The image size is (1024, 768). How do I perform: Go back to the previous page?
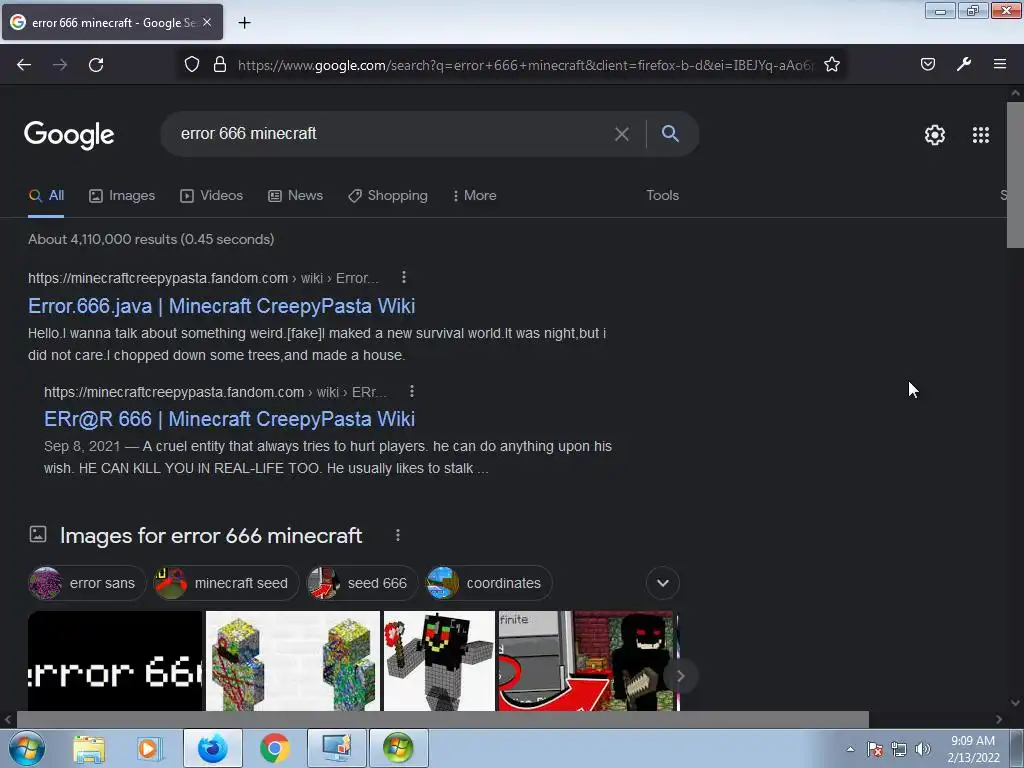click(24, 65)
